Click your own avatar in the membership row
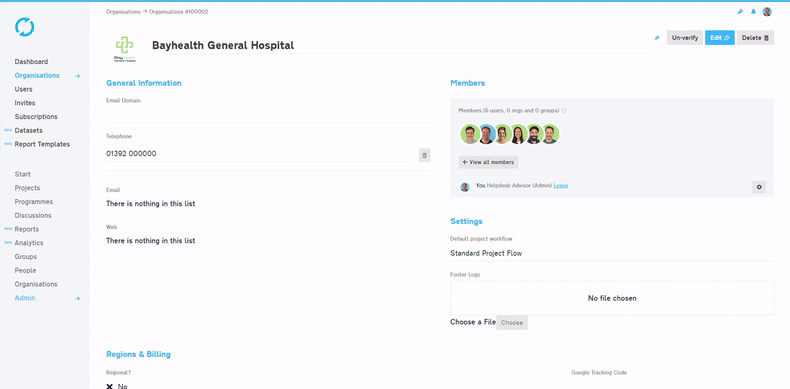Screen dimensions: 790x389 465,187
